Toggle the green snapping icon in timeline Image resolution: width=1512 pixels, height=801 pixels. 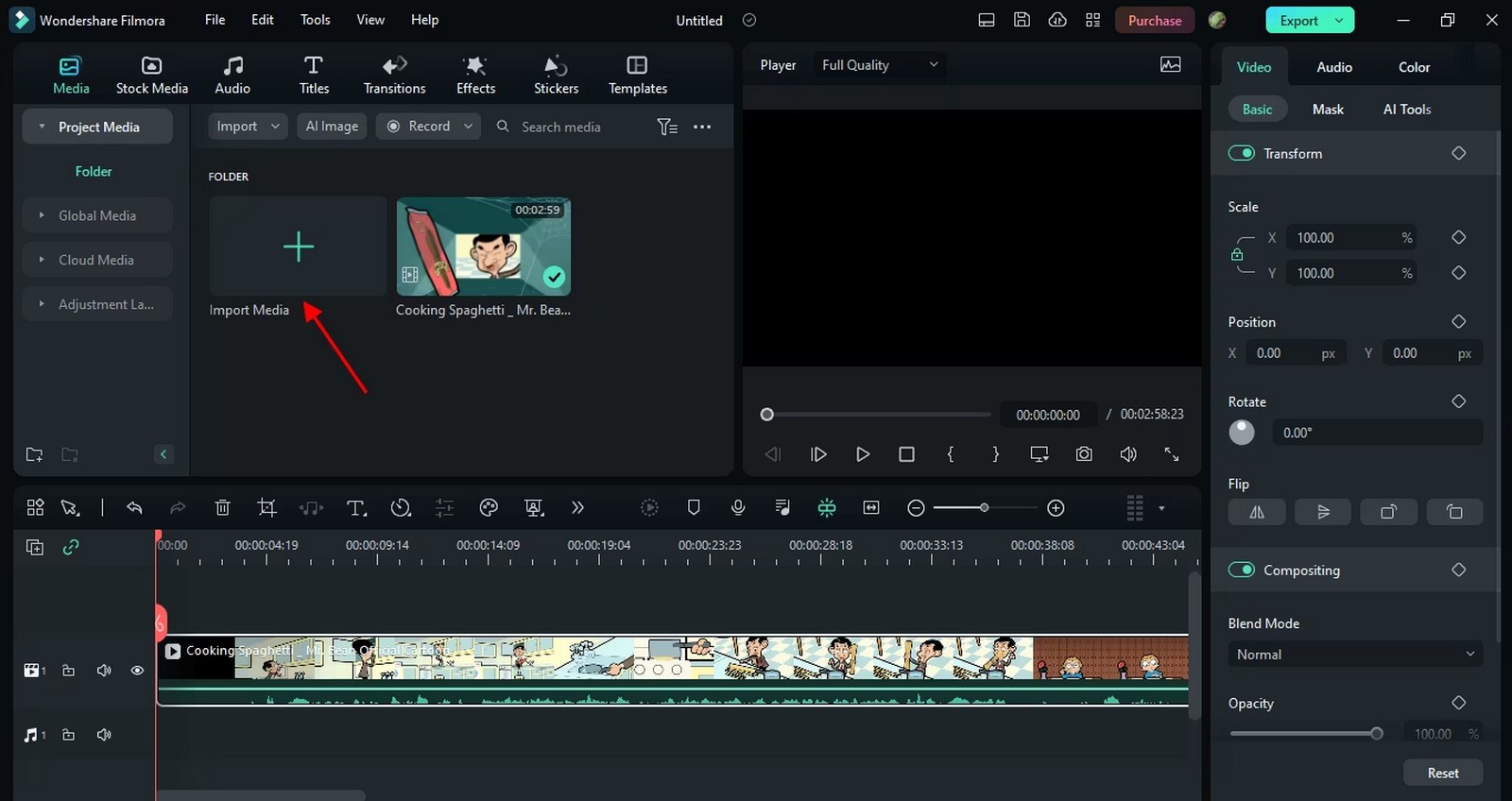(827, 508)
